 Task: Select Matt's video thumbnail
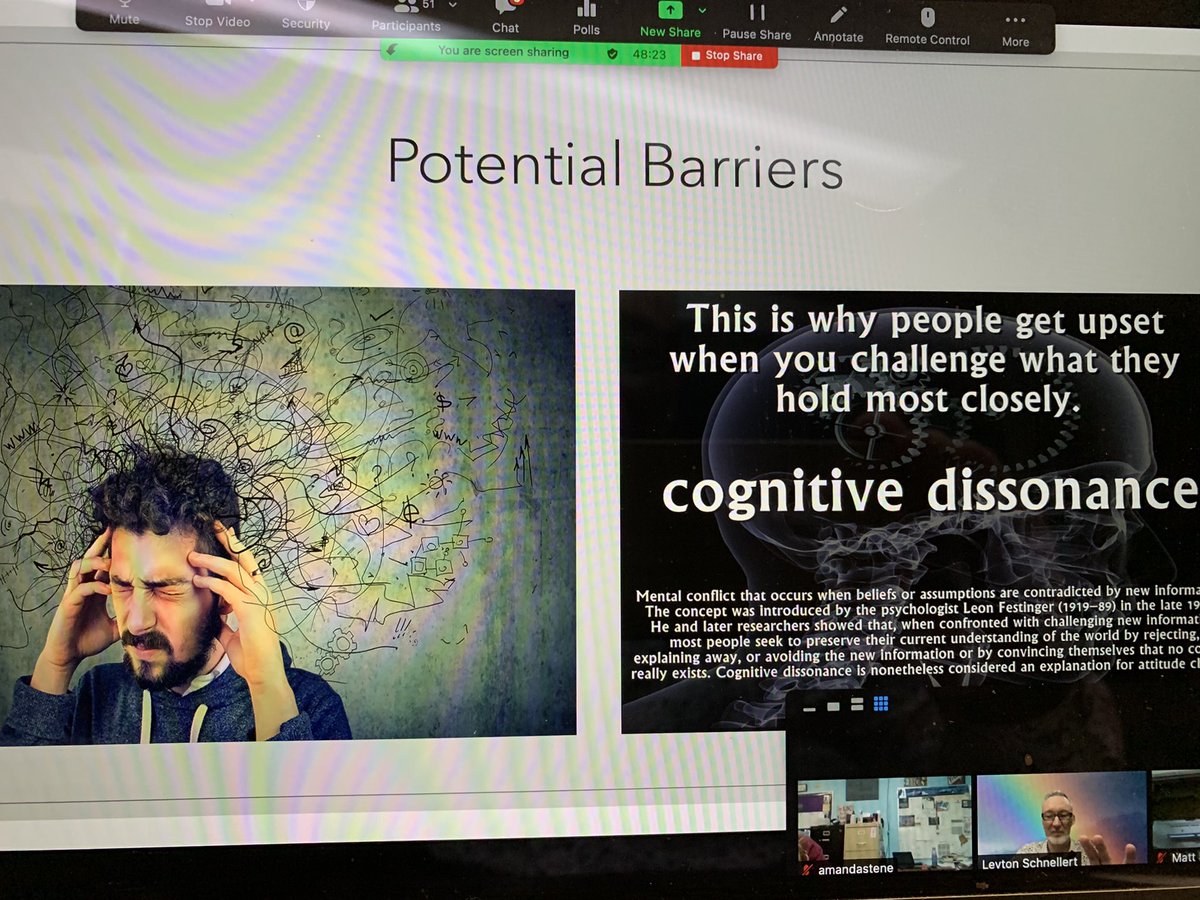(x=1176, y=816)
